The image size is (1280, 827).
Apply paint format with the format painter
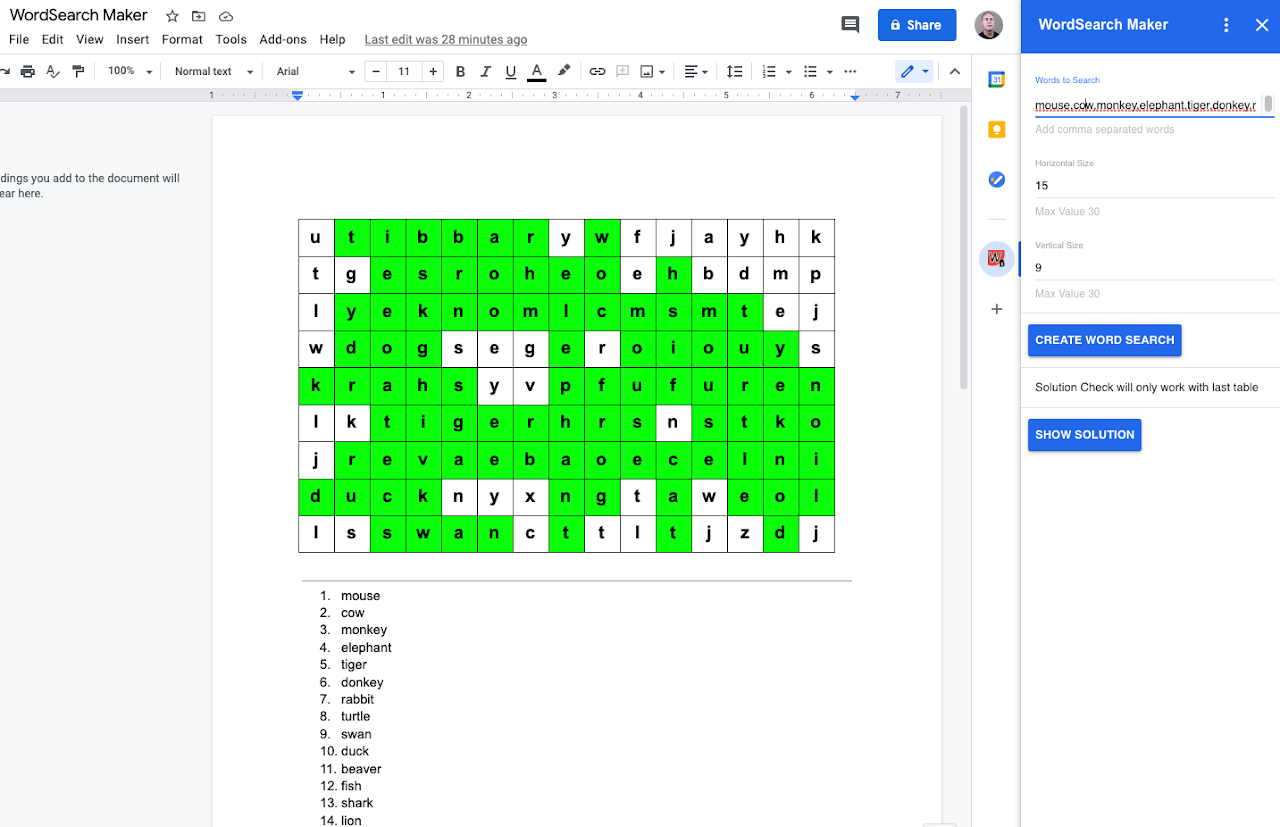click(x=77, y=71)
